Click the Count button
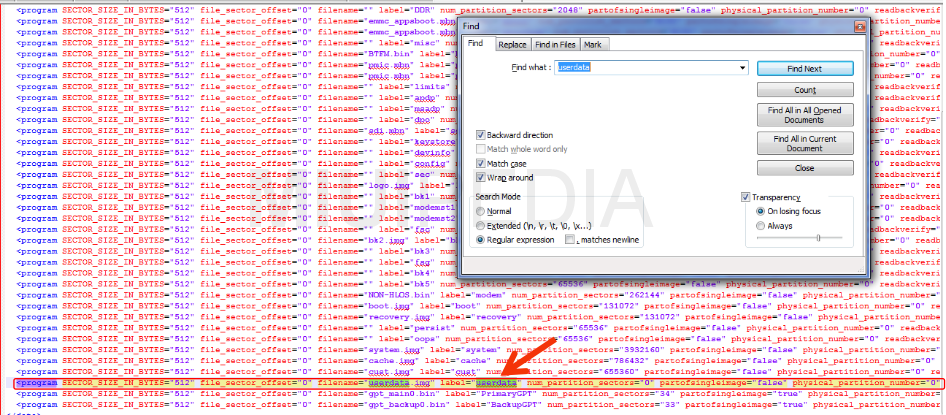Viewport: 946px width, 415px height. [x=805, y=90]
